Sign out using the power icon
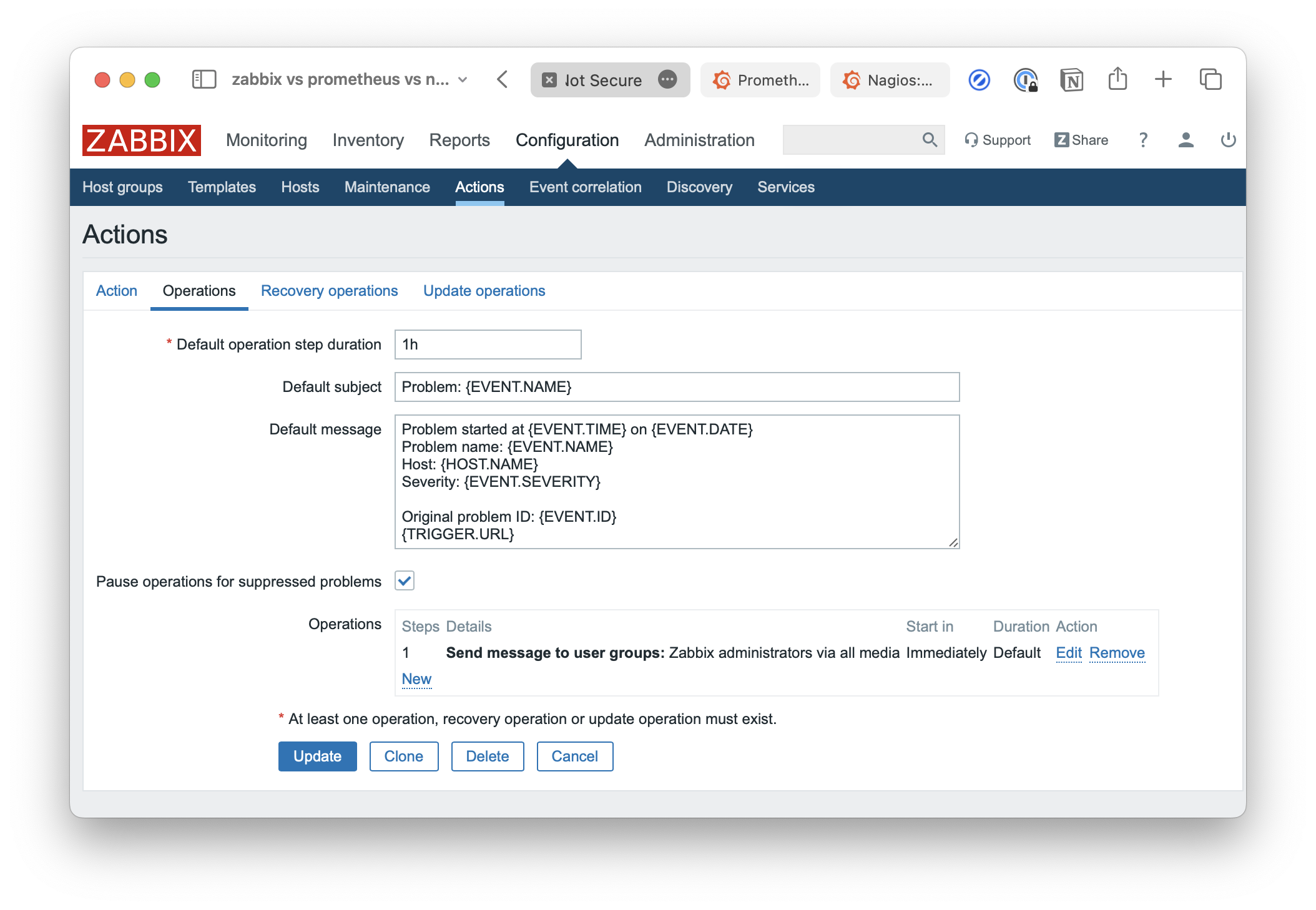 [1227, 140]
